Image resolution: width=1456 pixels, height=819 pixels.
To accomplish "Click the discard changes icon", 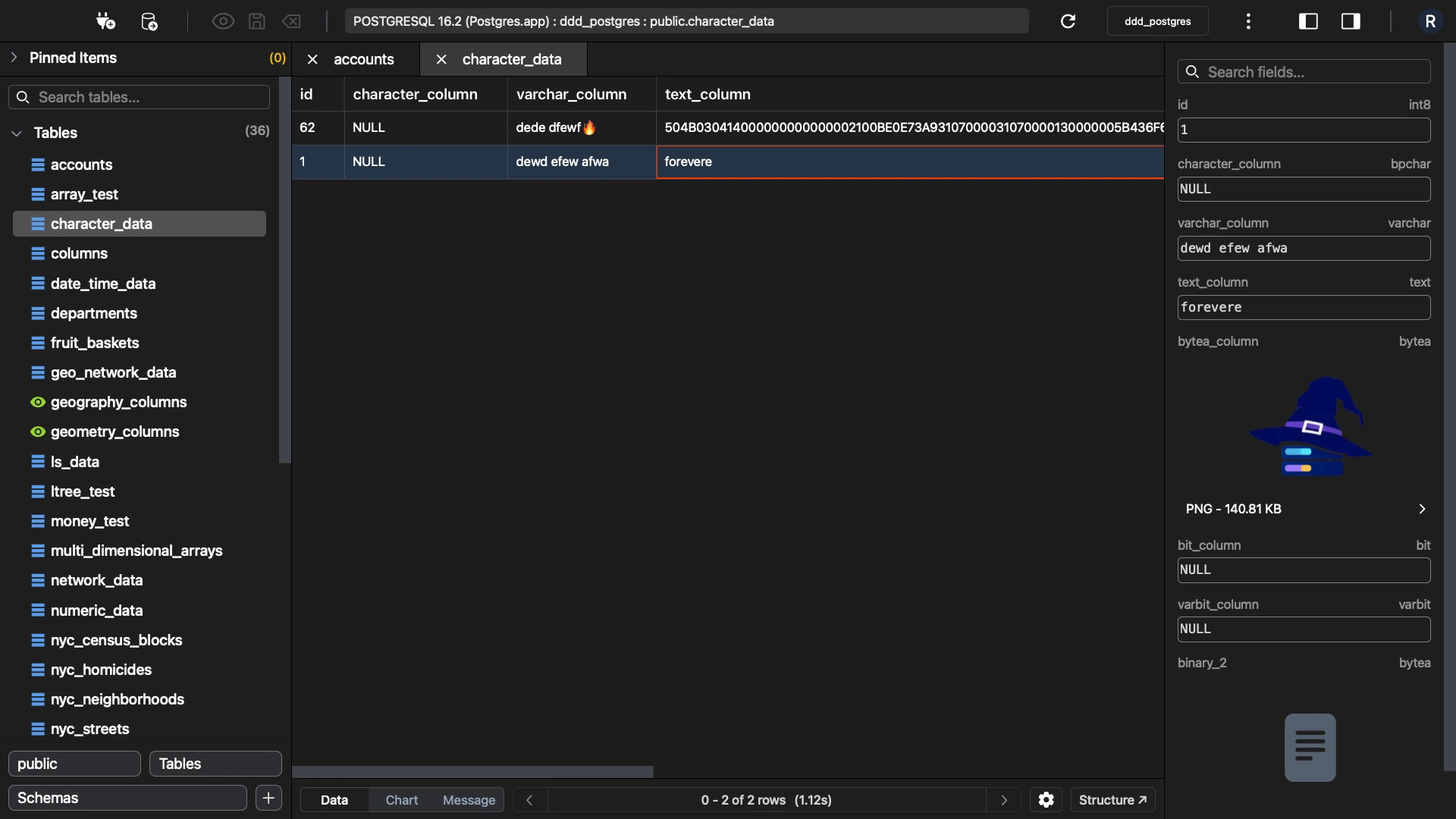I will (292, 21).
